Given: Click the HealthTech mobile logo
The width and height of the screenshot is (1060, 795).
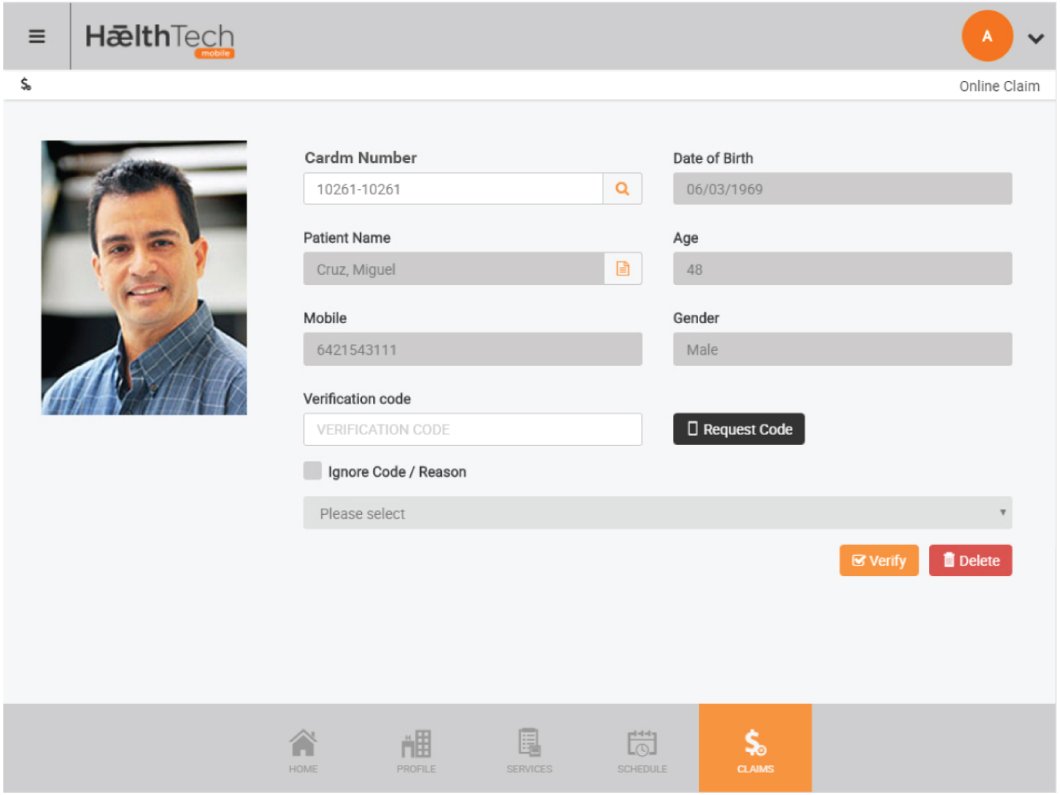Looking at the screenshot, I should point(160,40).
